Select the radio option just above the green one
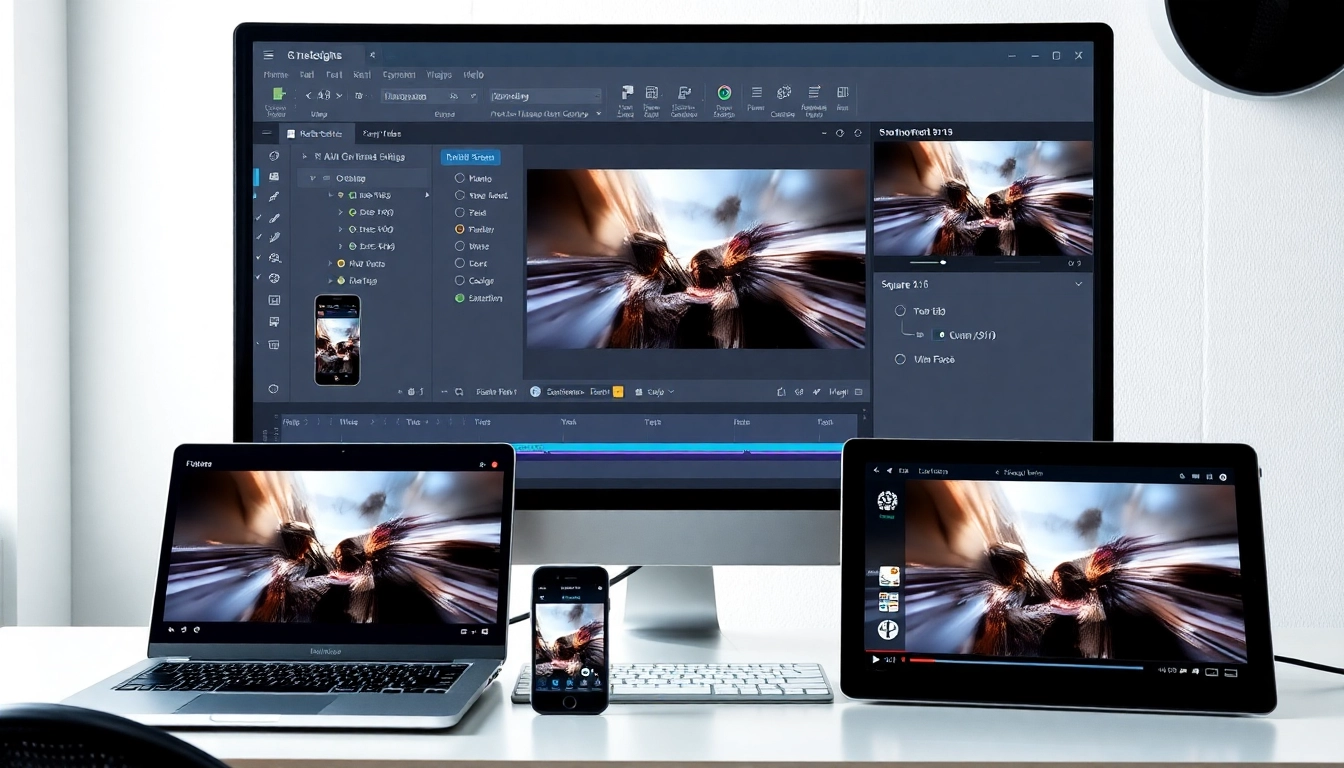The width and height of the screenshot is (1344, 768). click(x=460, y=281)
